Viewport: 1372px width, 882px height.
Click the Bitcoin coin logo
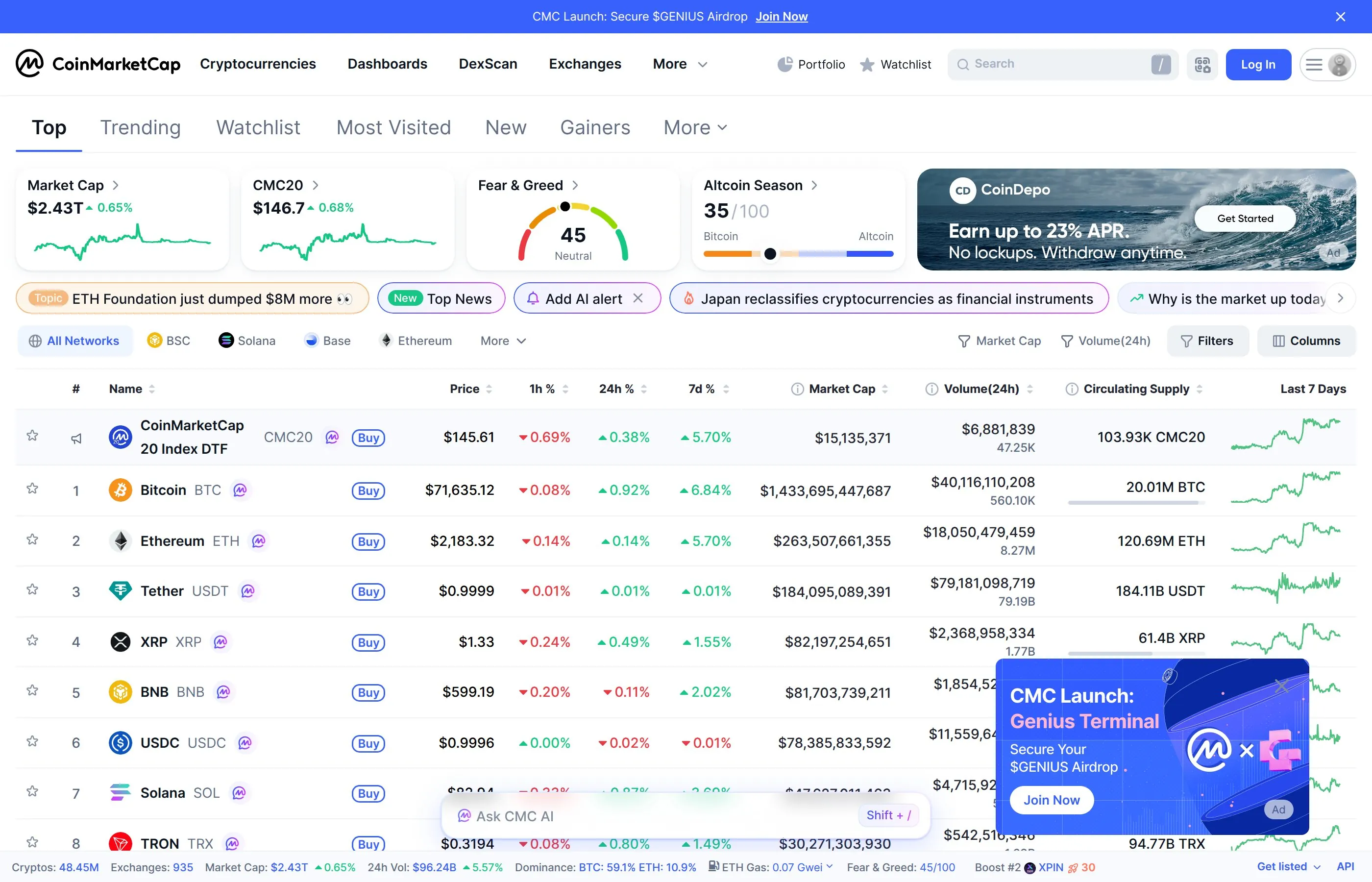tap(120, 490)
